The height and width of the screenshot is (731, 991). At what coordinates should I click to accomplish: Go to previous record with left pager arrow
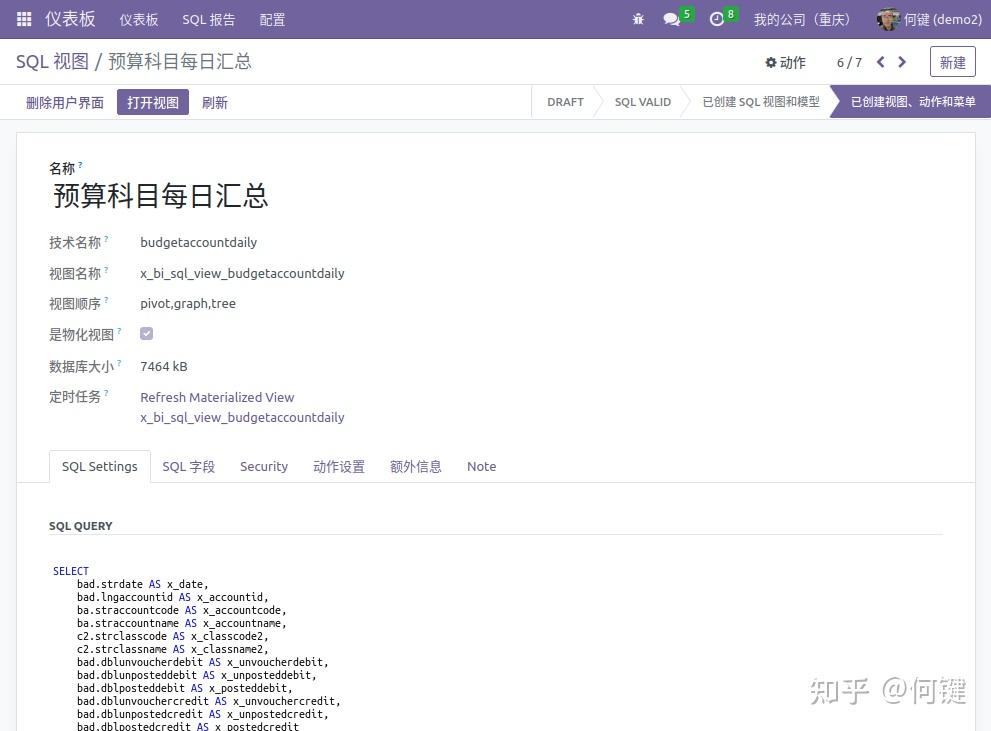tap(880, 62)
